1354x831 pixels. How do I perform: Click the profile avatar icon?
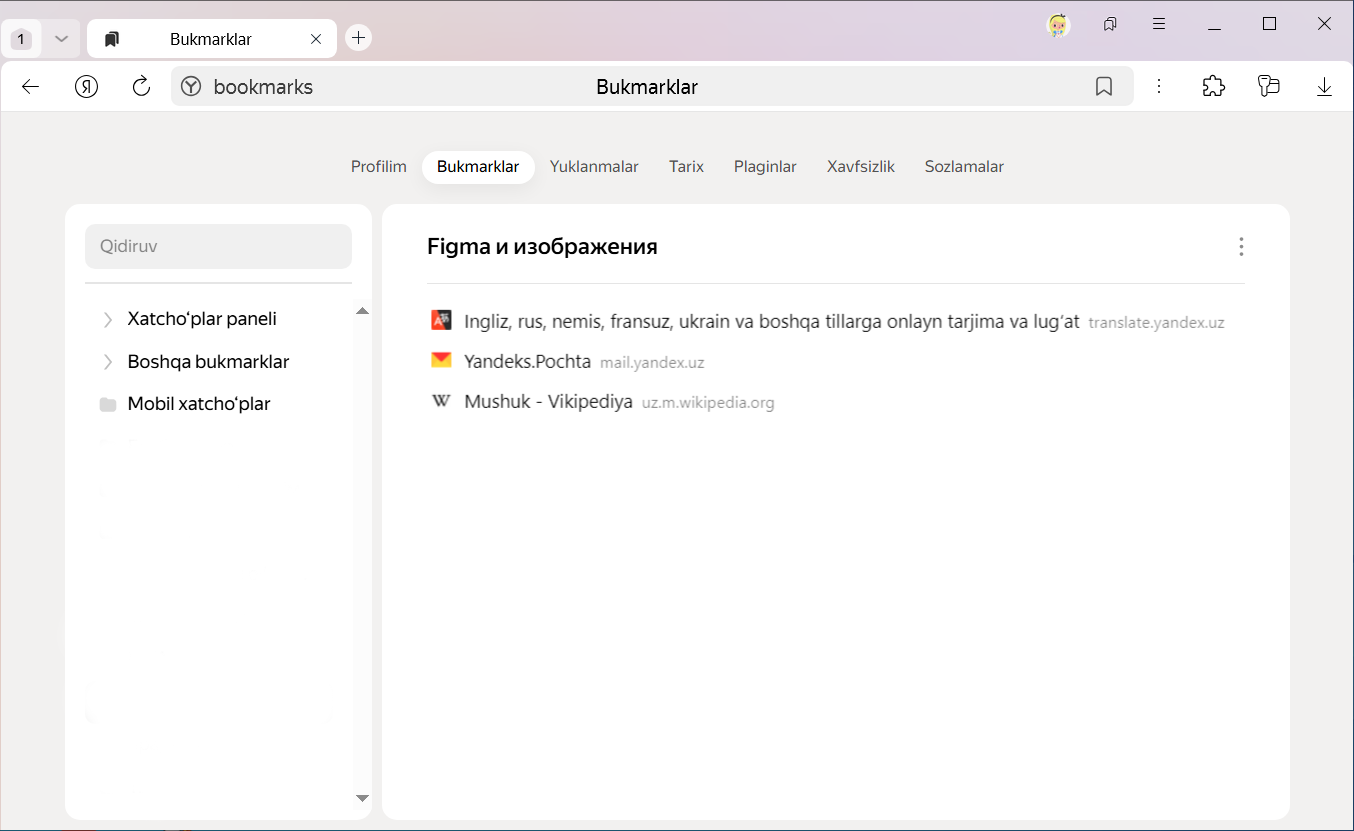coord(1058,25)
